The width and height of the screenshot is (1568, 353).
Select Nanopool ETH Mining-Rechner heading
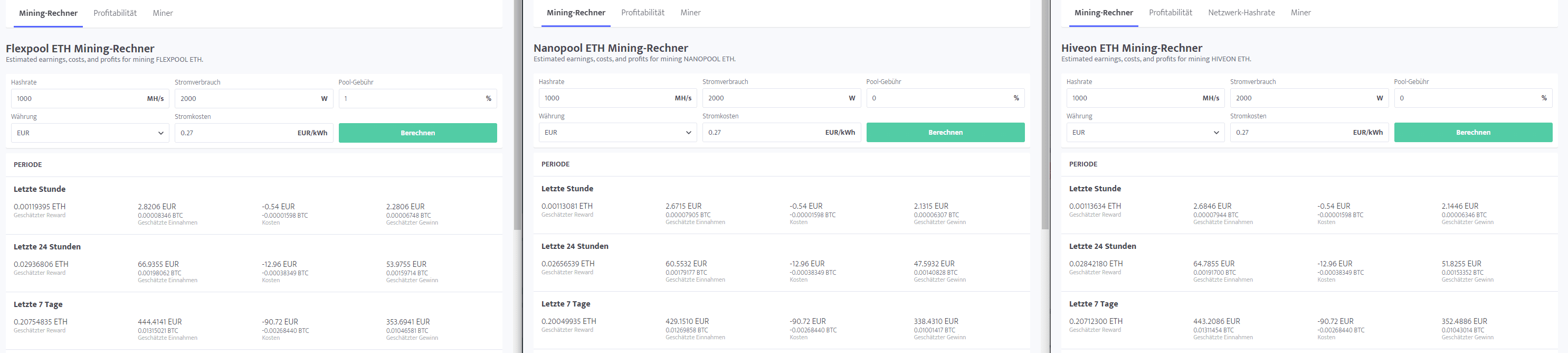[611, 48]
